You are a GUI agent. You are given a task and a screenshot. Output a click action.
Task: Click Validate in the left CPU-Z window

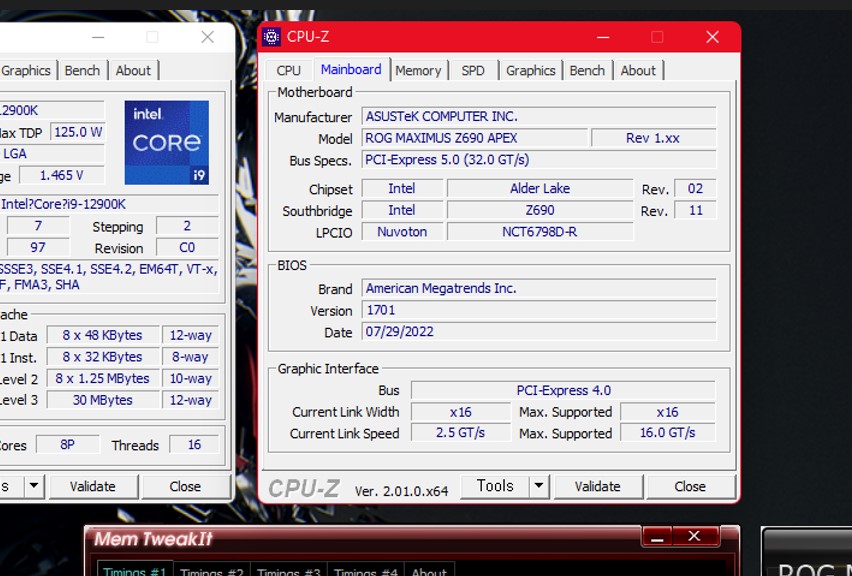point(93,486)
